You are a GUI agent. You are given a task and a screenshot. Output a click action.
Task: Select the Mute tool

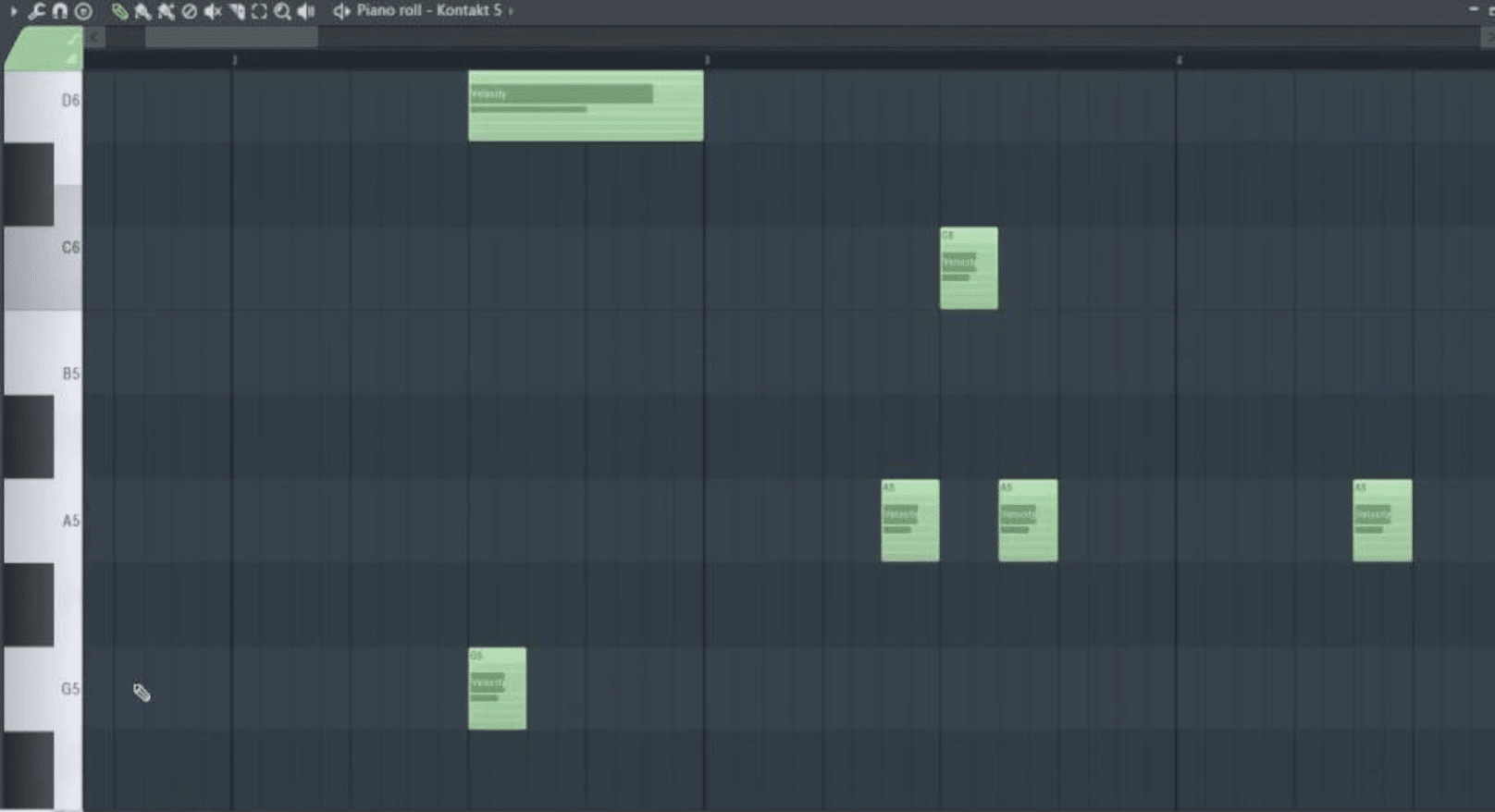(x=213, y=11)
